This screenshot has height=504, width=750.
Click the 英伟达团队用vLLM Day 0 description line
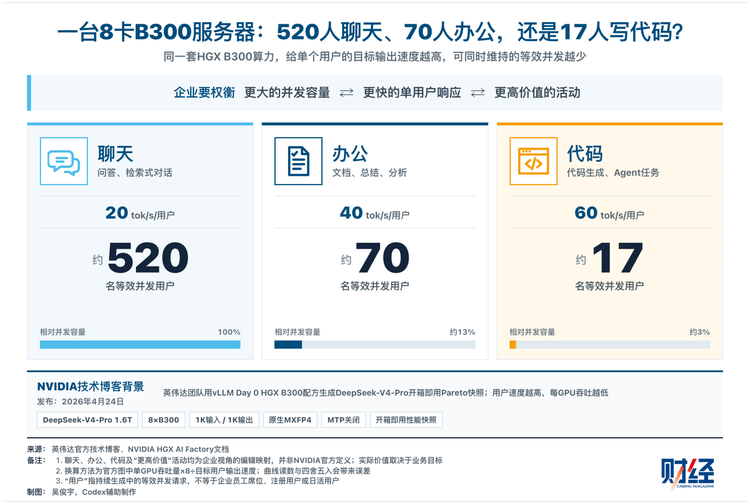386,393
